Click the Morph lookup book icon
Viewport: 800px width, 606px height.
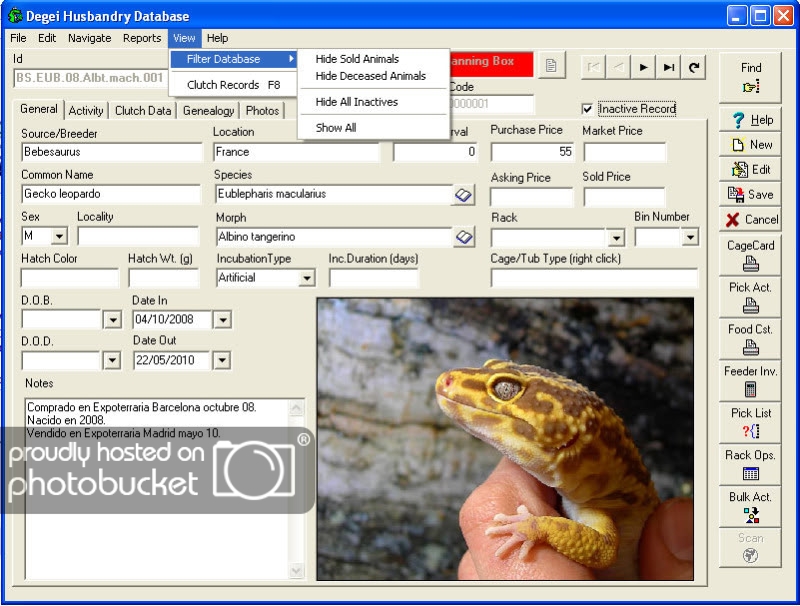click(x=463, y=237)
